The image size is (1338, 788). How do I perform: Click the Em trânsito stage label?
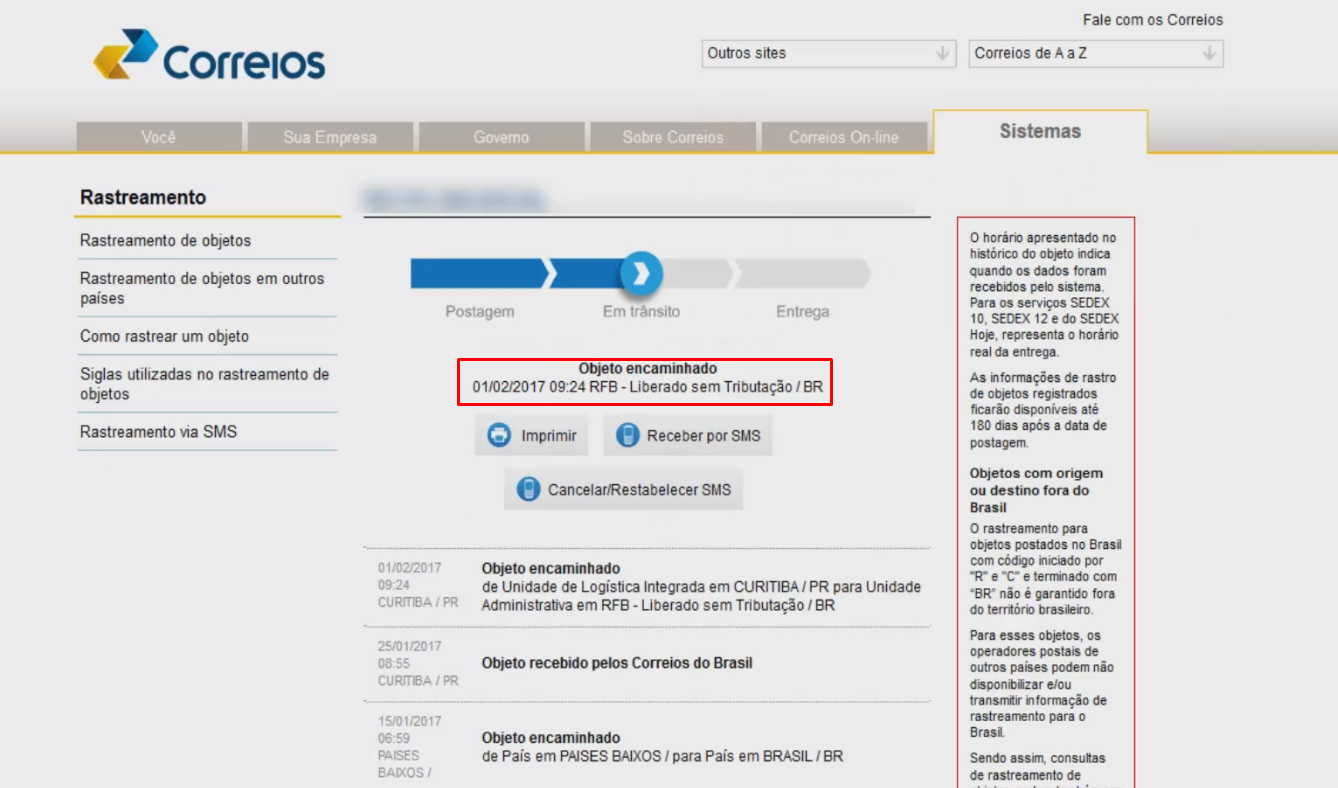(x=641, y=312)
